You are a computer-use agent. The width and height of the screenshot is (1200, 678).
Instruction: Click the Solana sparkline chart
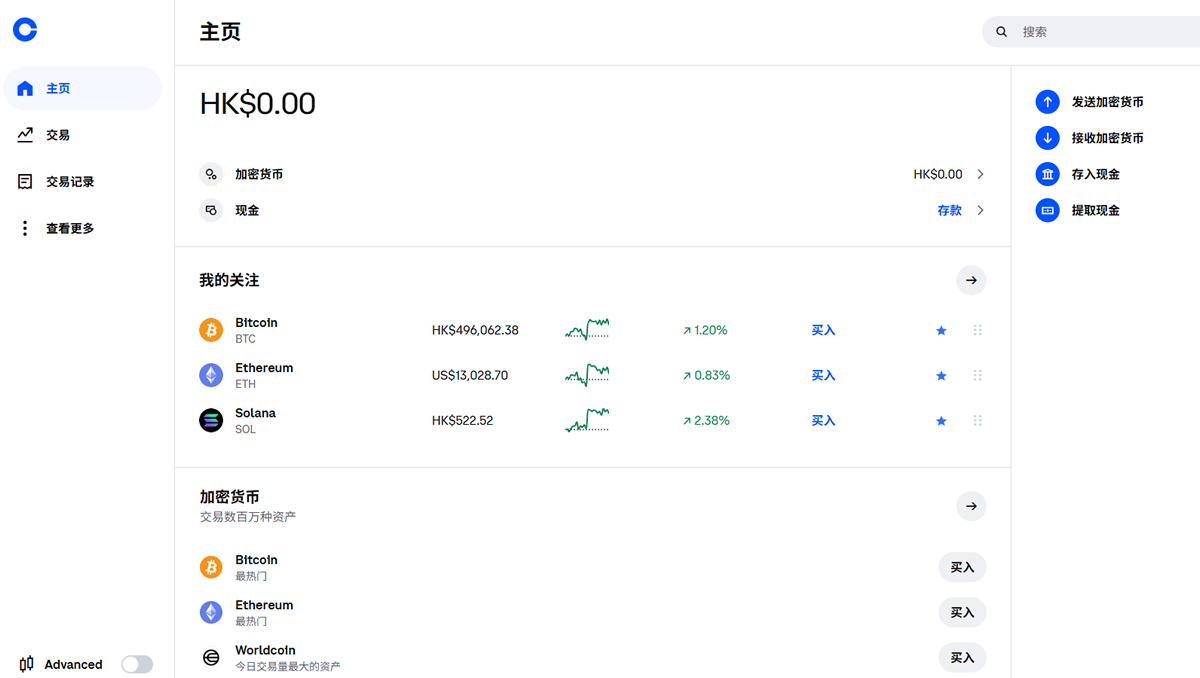587,420
